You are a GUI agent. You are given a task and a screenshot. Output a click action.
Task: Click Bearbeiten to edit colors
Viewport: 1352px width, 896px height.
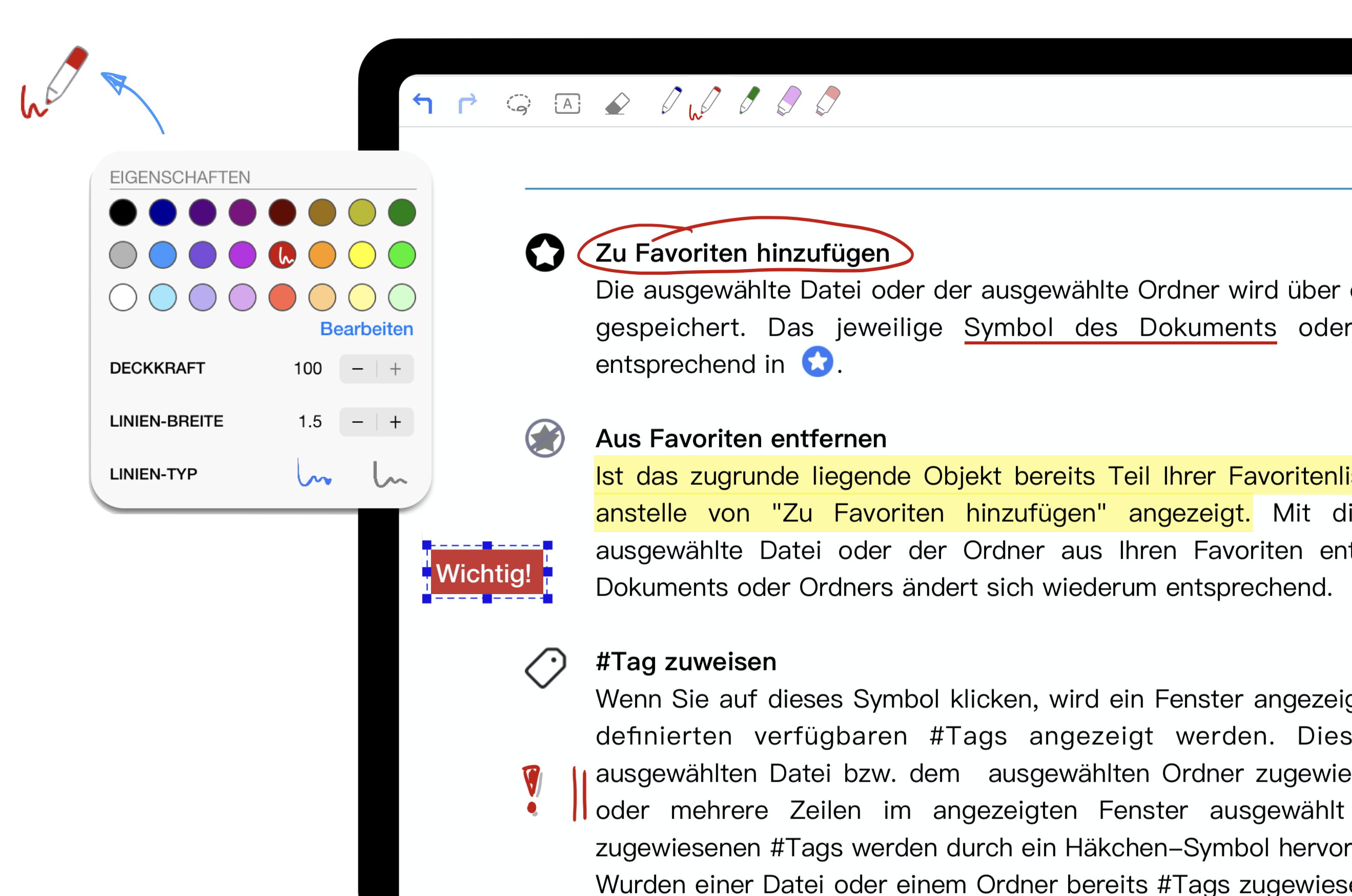tap(366, 329)
